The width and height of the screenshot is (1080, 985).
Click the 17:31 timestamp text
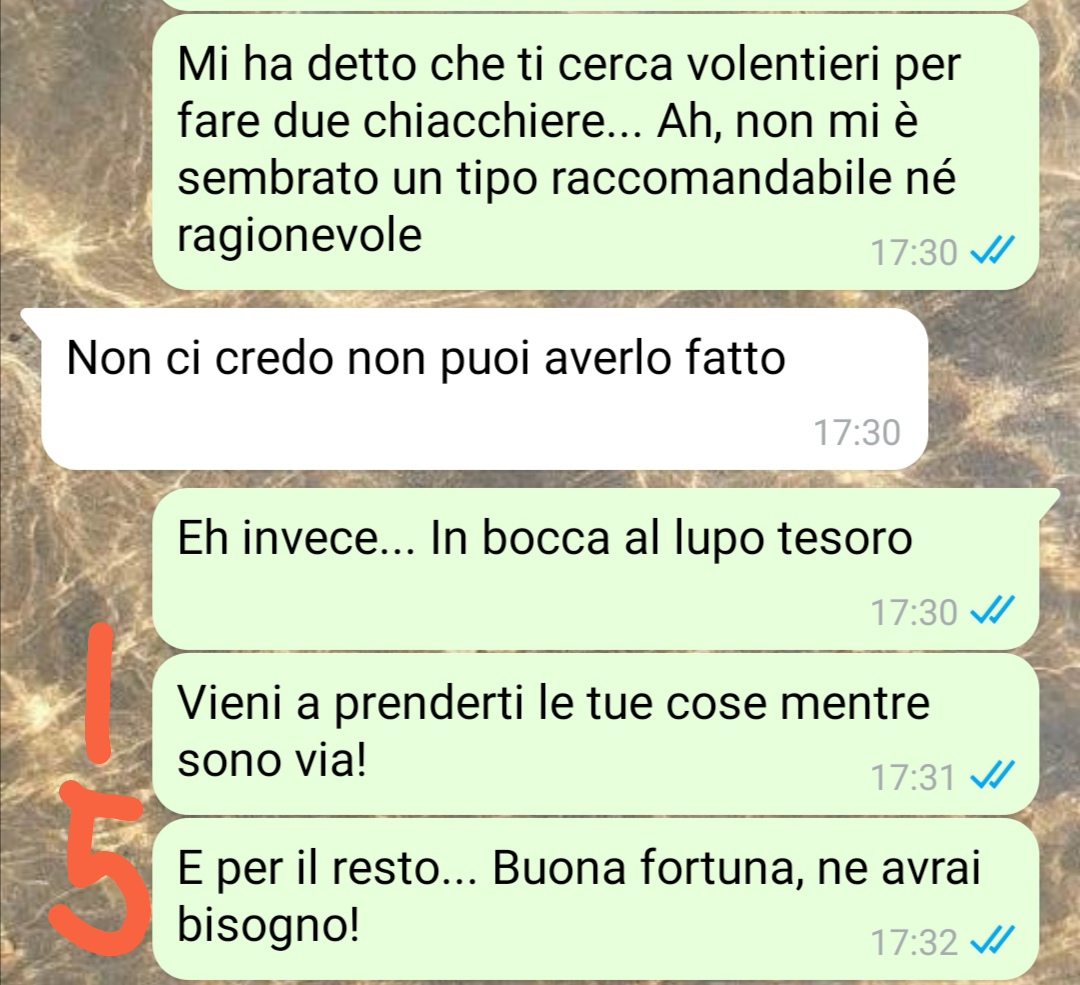913,777
